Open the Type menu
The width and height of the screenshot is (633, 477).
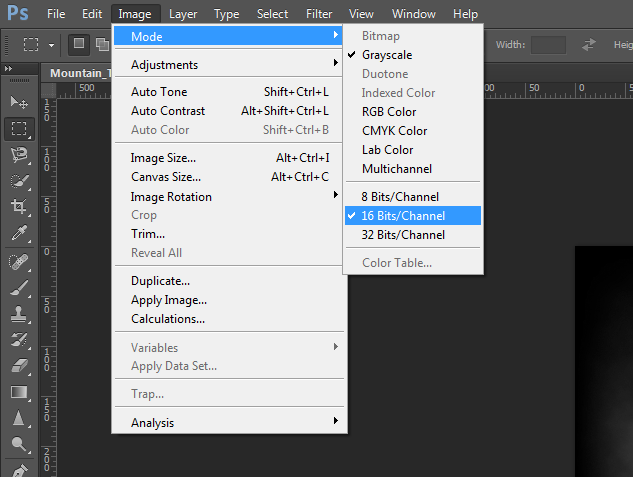pyautogui.click(x=226, y=14)
